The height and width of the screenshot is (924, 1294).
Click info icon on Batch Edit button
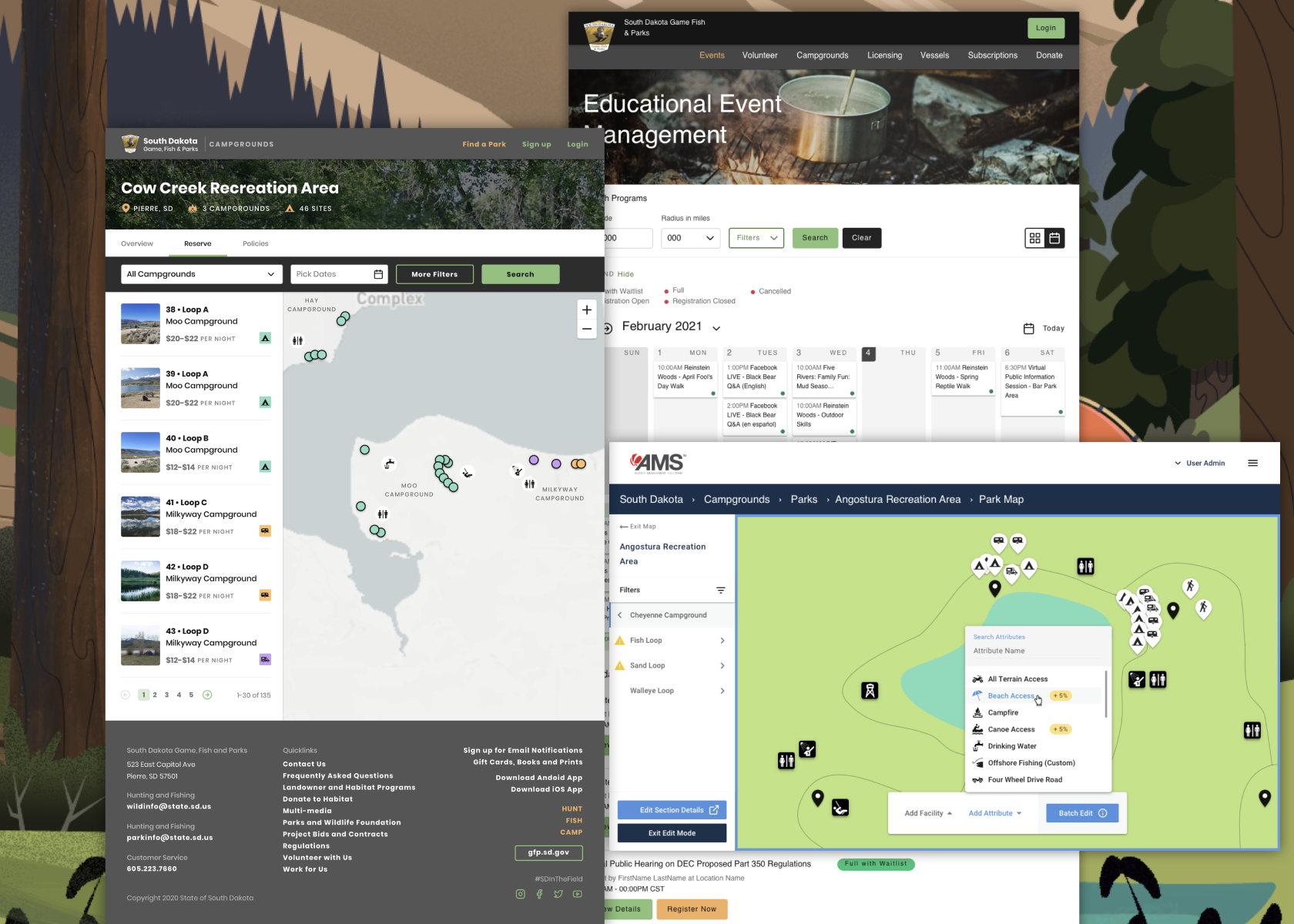pos(1102,813)
